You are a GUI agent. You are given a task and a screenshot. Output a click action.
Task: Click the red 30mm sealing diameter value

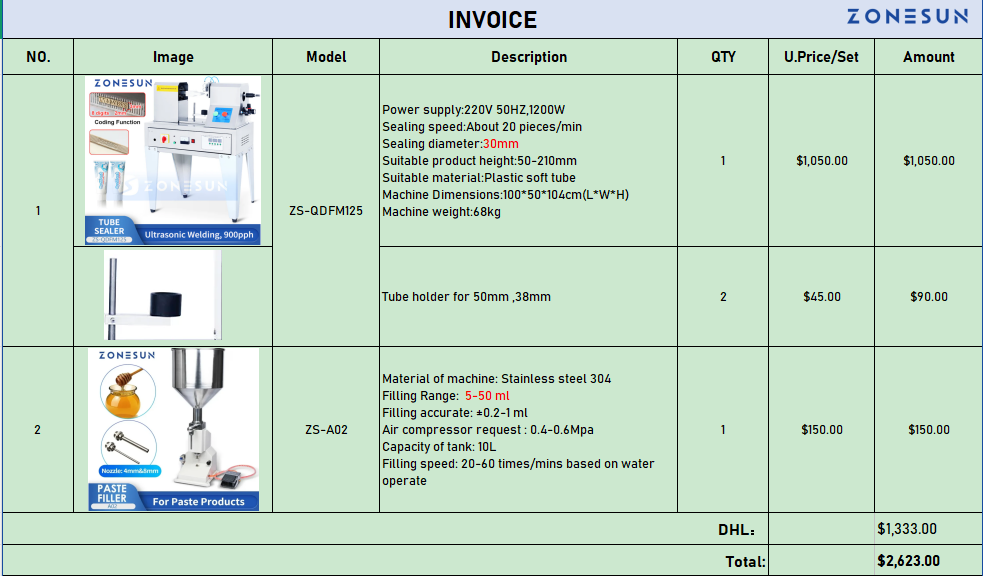[500, 144]
